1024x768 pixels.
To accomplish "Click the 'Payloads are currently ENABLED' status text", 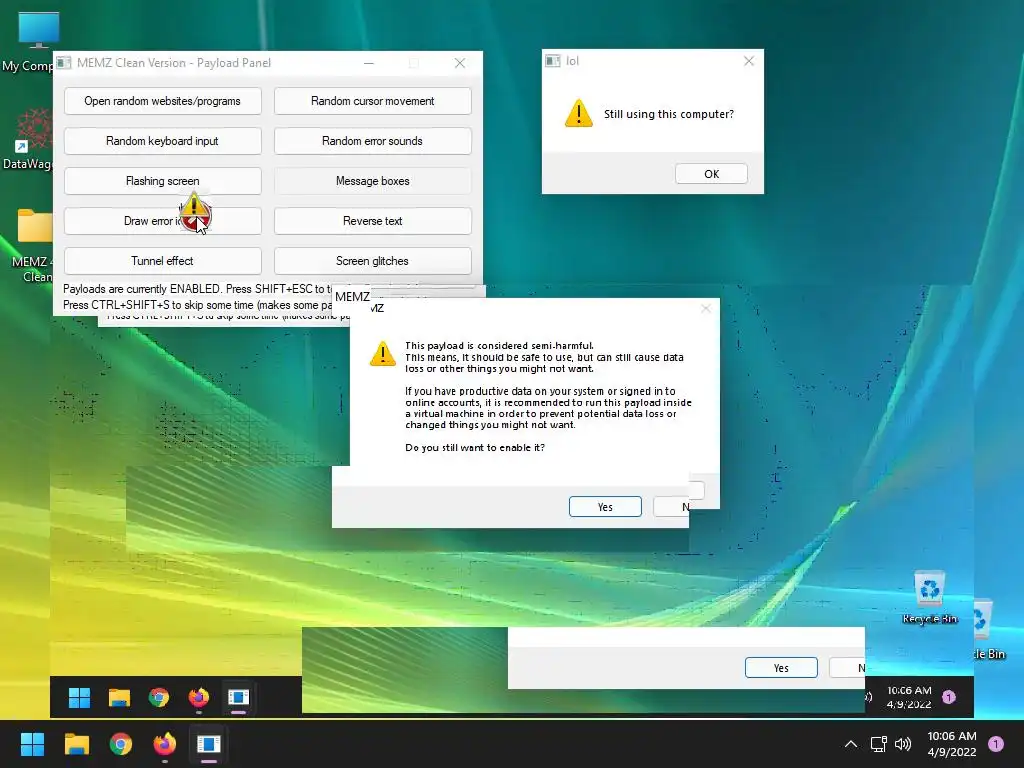I will (142, 289).
